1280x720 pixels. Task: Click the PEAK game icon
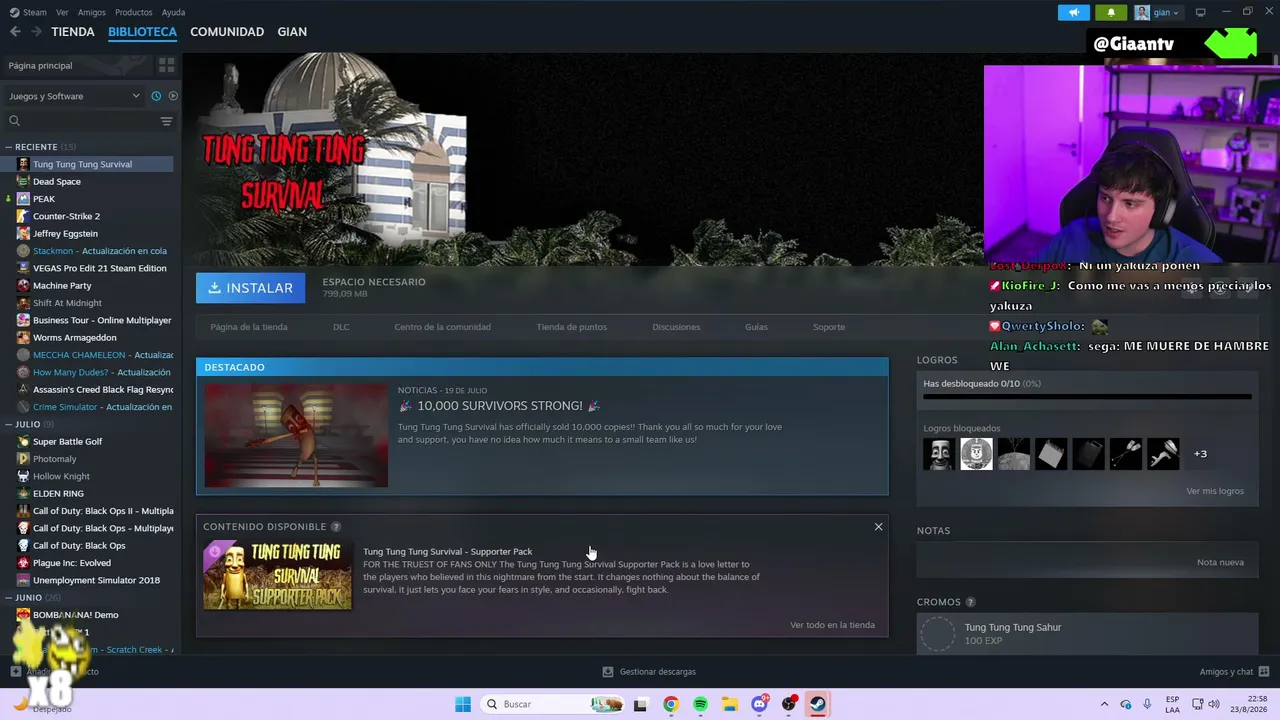click(23, 199)
